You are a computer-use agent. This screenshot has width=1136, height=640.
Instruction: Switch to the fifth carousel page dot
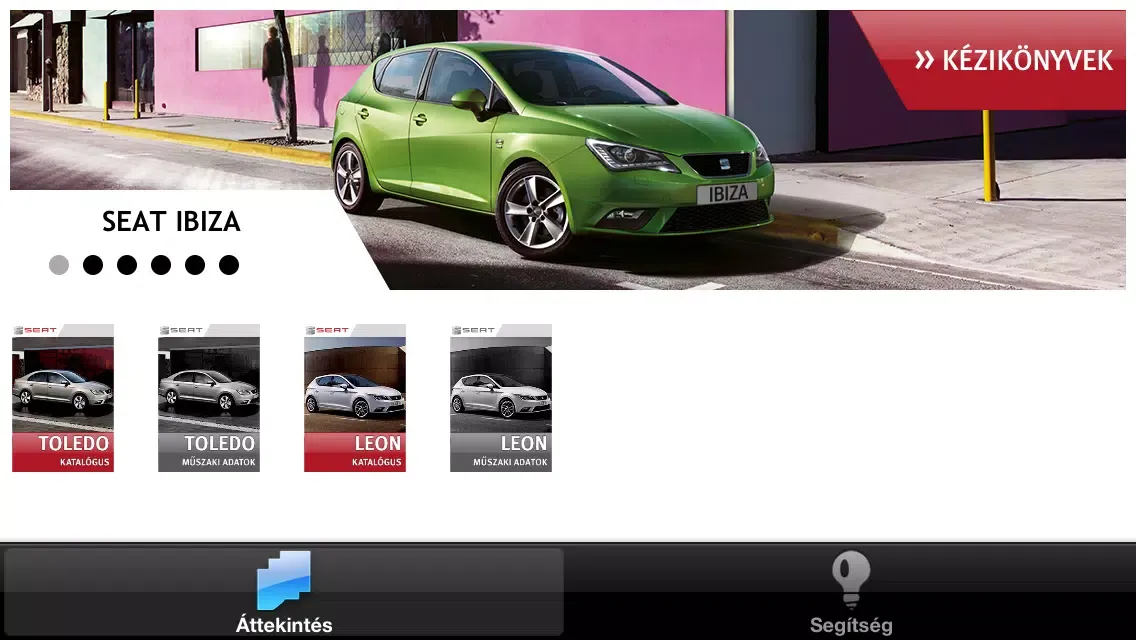coord(195,265)
